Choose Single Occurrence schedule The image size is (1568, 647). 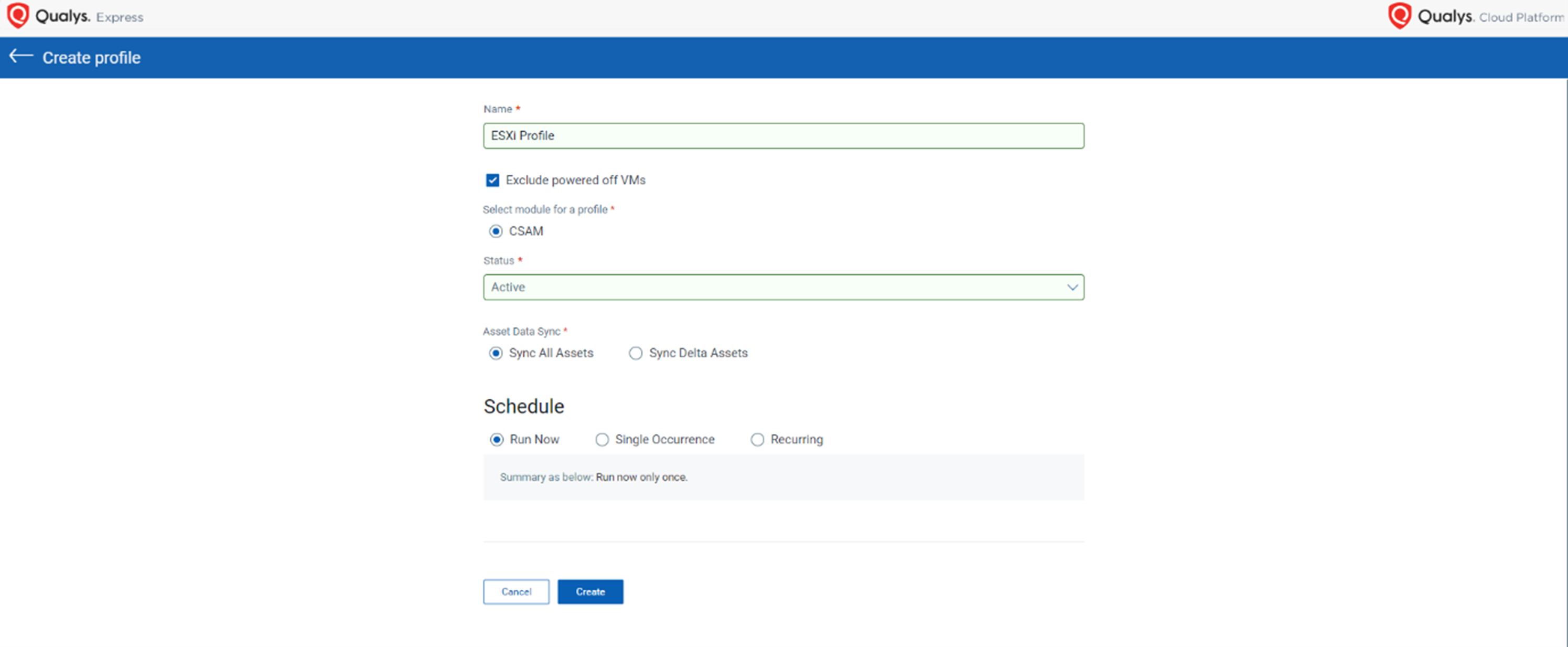(602, 440)
